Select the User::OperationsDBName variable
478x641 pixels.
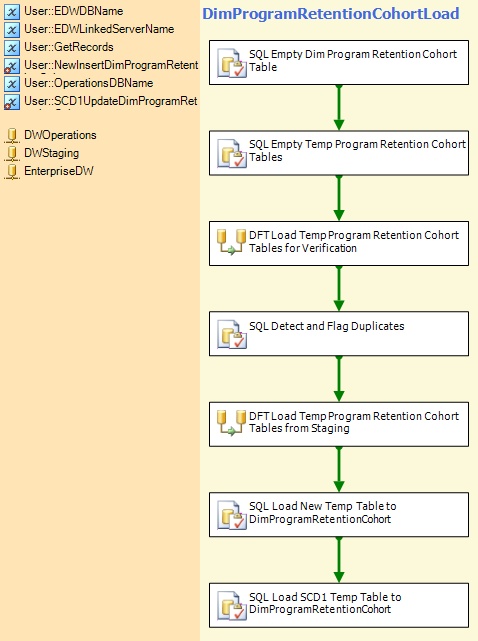click(88, 83)
